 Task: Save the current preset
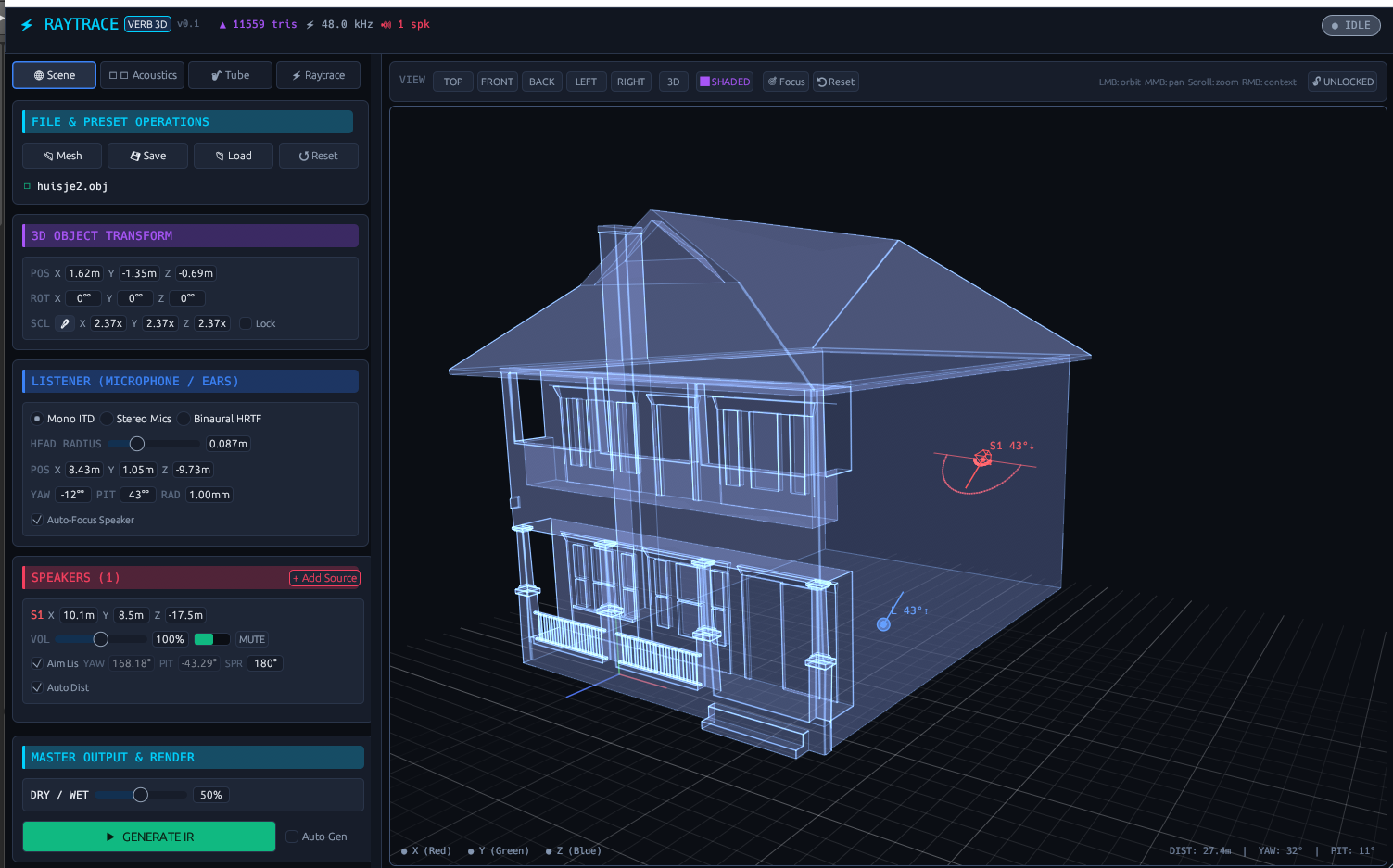pyautogui.click(x=148, y=156)
